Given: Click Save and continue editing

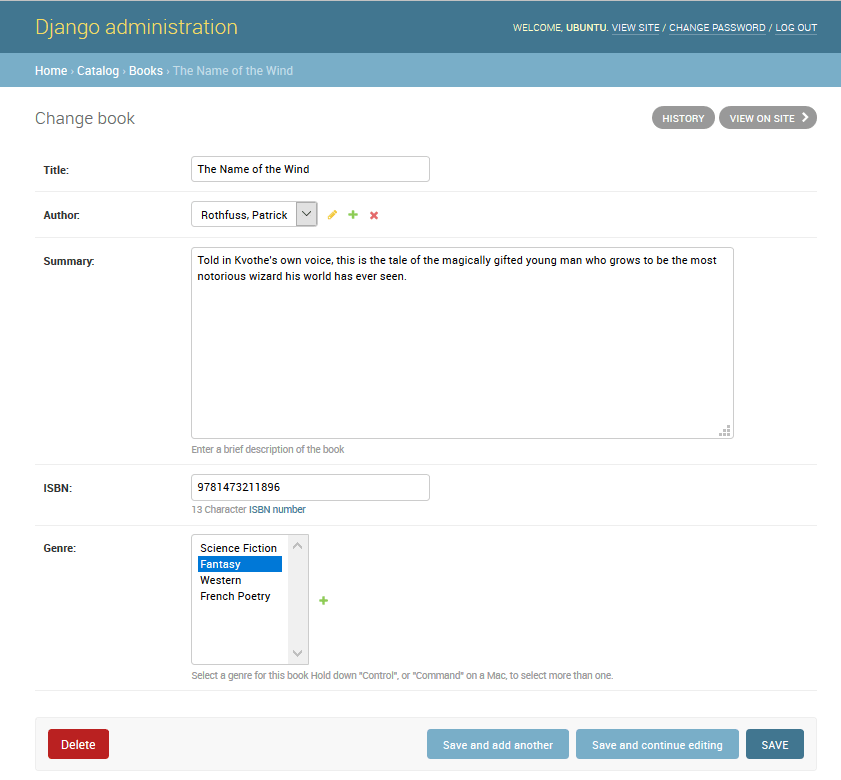Looking at the screenshot, I should click(x=657, y=745).
